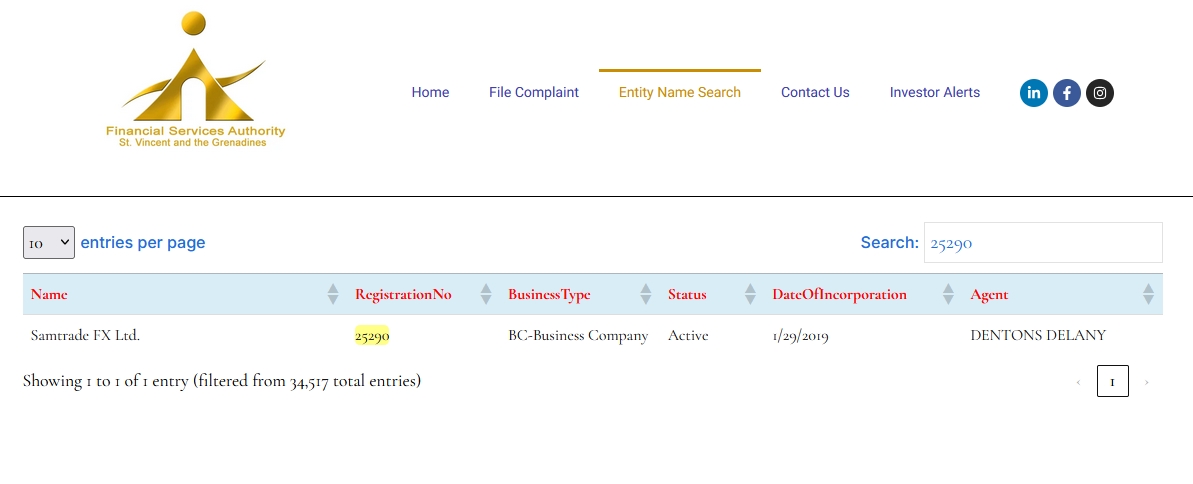This screenshot has height=484, width=1193.
Task: Open the Instagram social media icon
Action: click(1099, 93)
